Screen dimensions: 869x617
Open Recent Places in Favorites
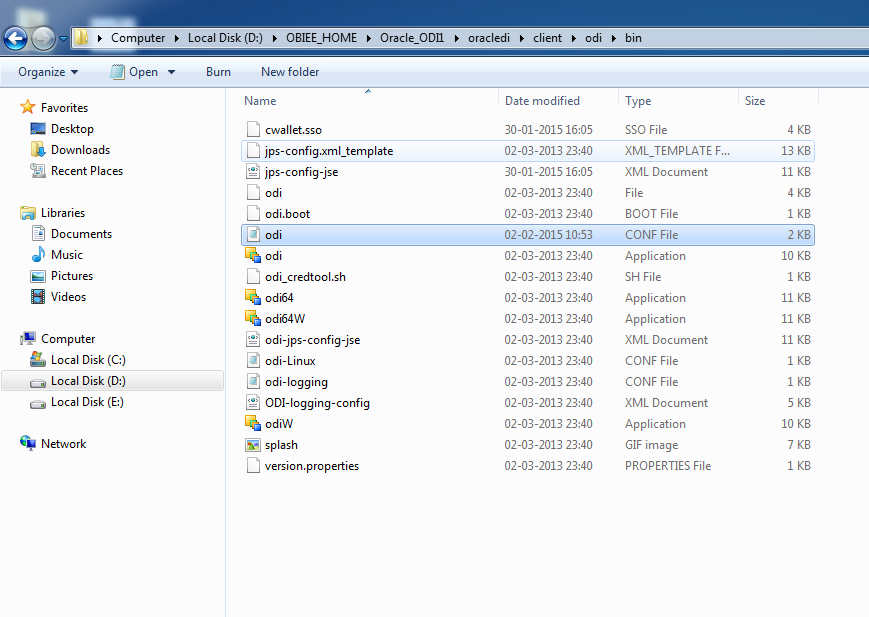[x=86, y=171]
